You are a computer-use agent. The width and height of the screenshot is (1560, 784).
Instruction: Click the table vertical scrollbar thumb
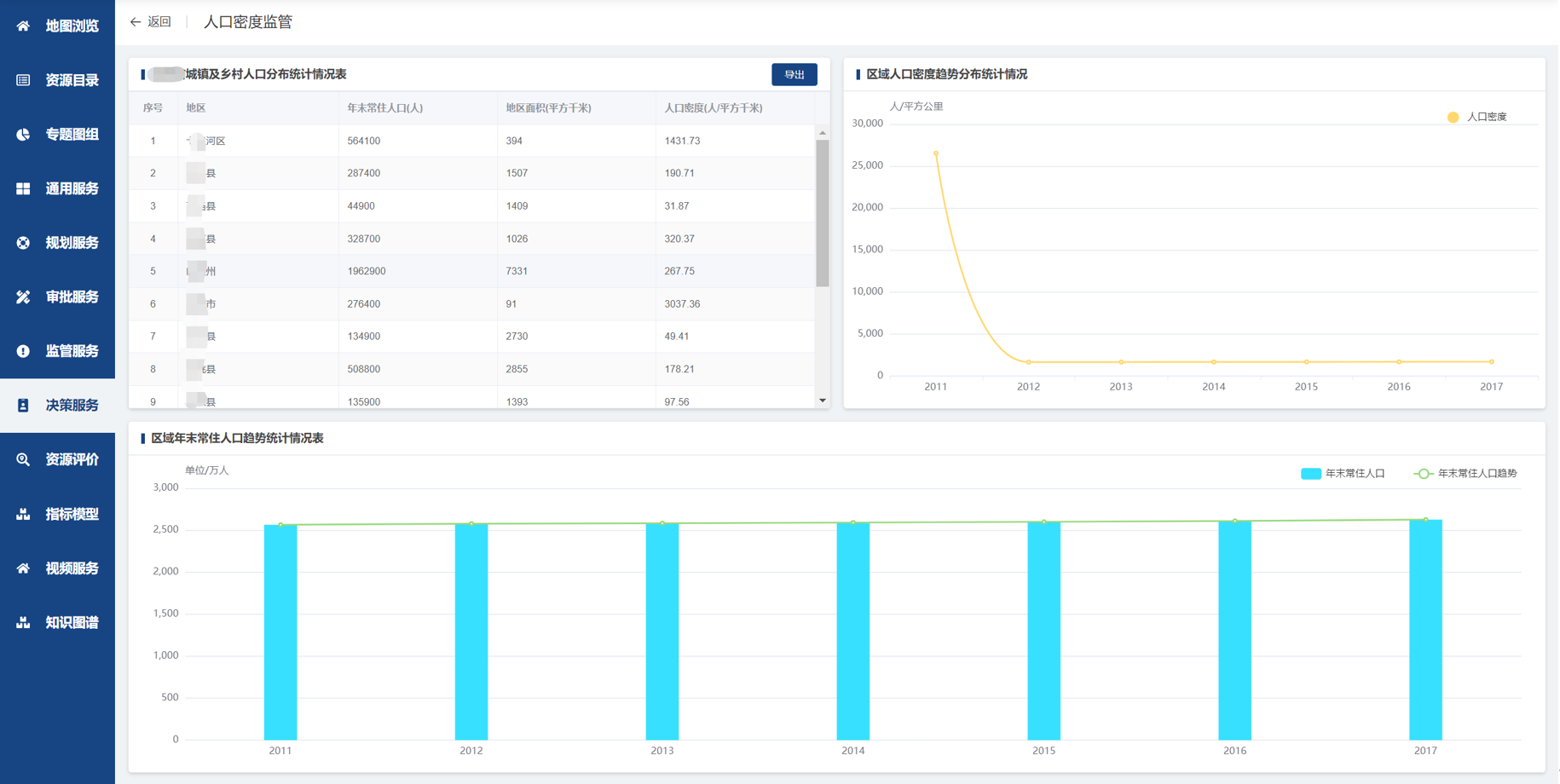822,213
